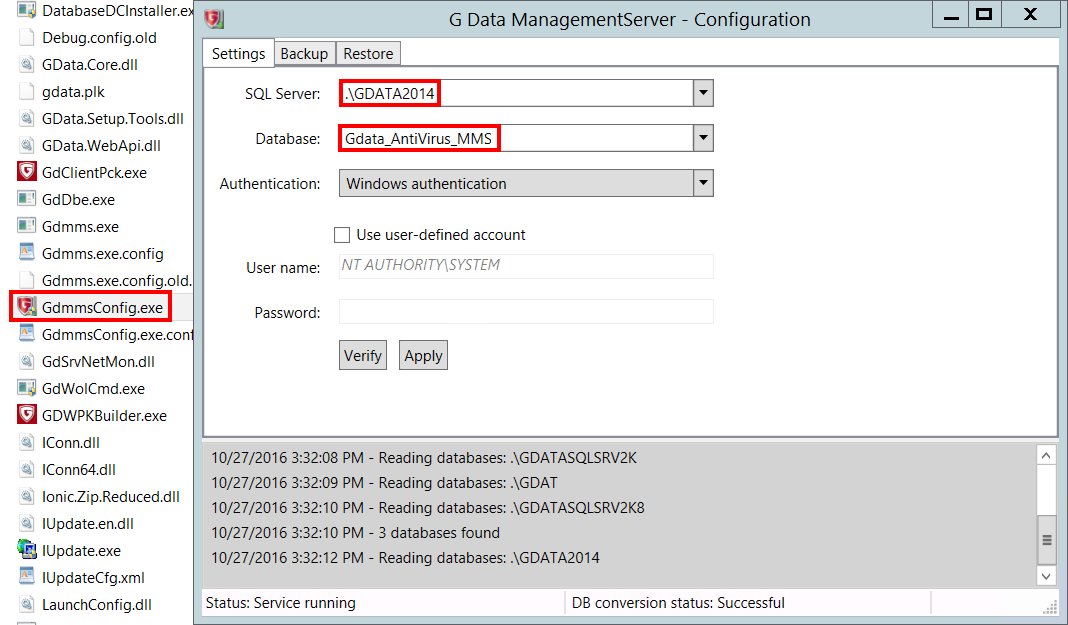Select the IUpdate.exe file name
This screenshot has height=625, width=1068.
point(81,551)
